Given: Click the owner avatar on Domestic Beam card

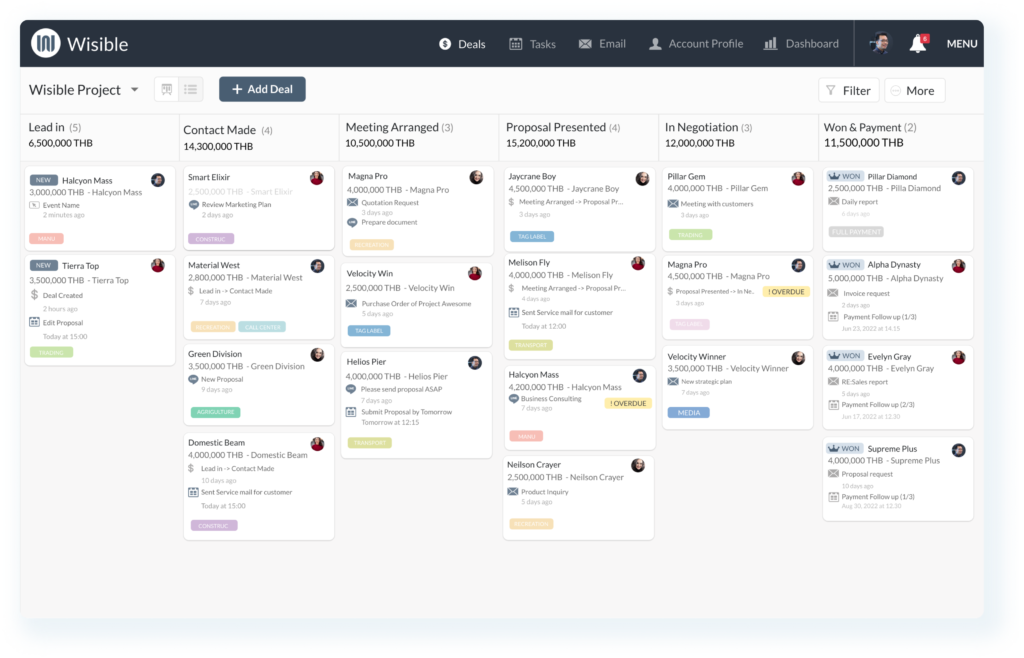Looking at the screenshot, I should (317, 445).
